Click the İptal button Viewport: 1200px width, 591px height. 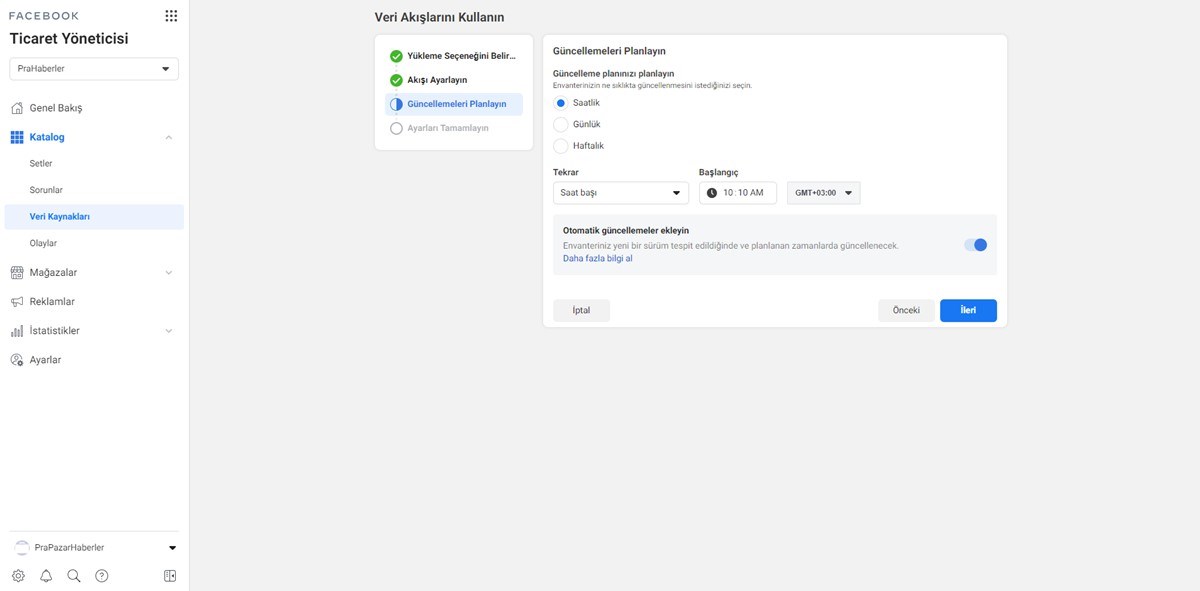click(581, 311)
